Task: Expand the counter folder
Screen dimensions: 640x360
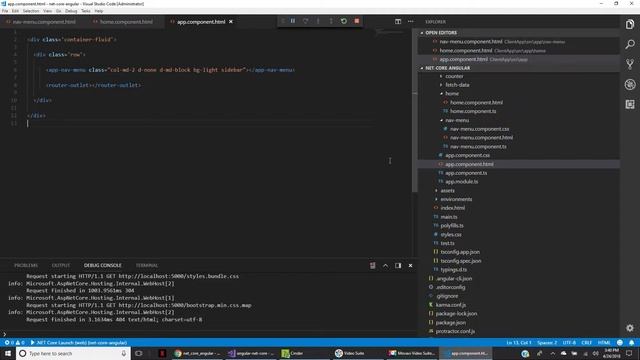Action: coord(454,76)
